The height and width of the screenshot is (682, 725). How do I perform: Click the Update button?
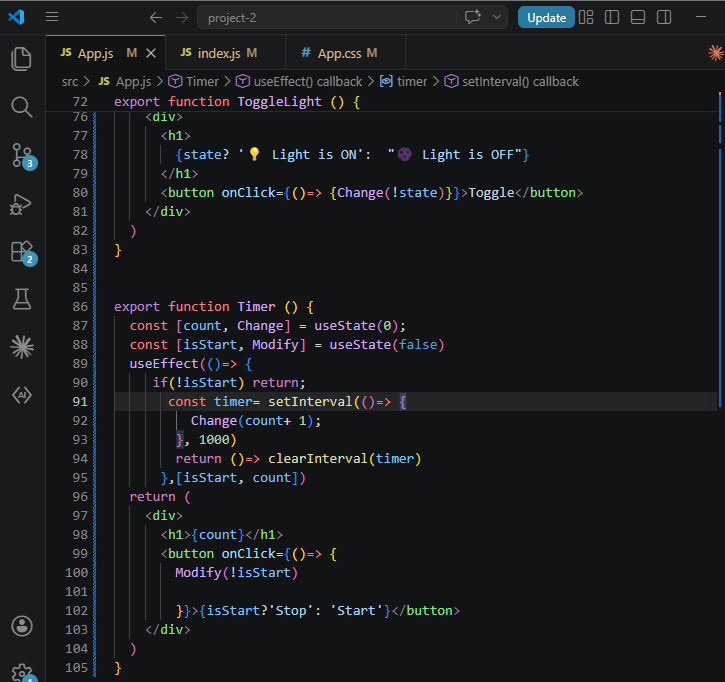click(x=546, y=18)
